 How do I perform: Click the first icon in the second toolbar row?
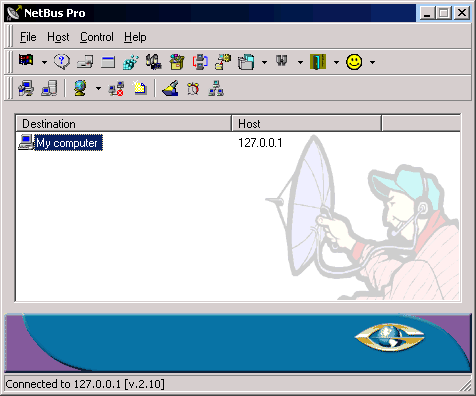point(26,88)
